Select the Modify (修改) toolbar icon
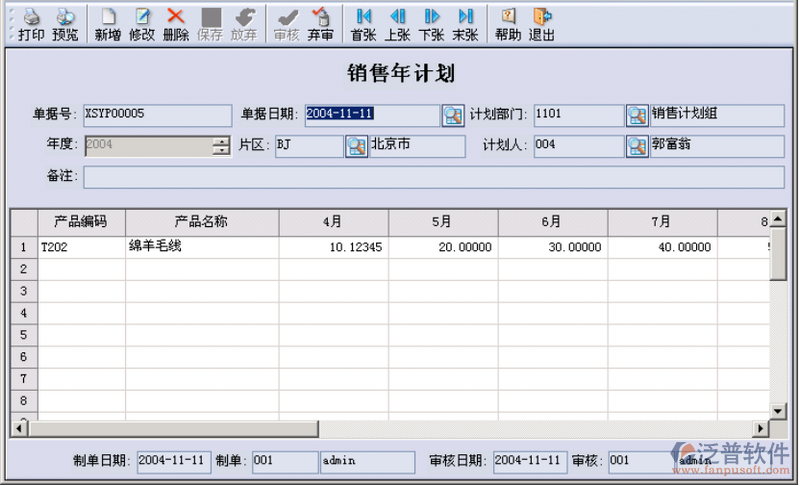 click(x=142, y=24)
